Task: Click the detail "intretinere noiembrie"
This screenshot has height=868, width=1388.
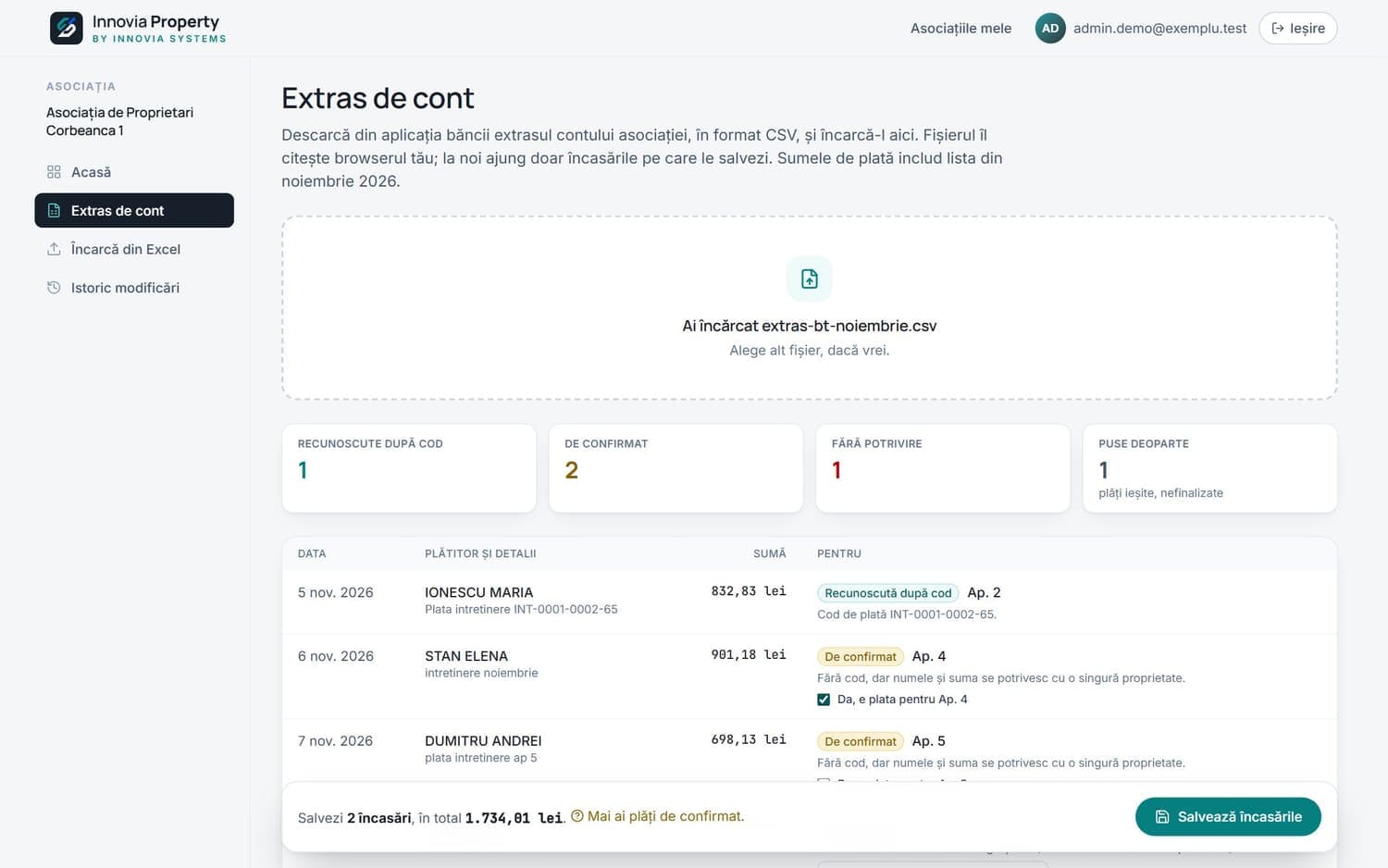Action: 481,674
